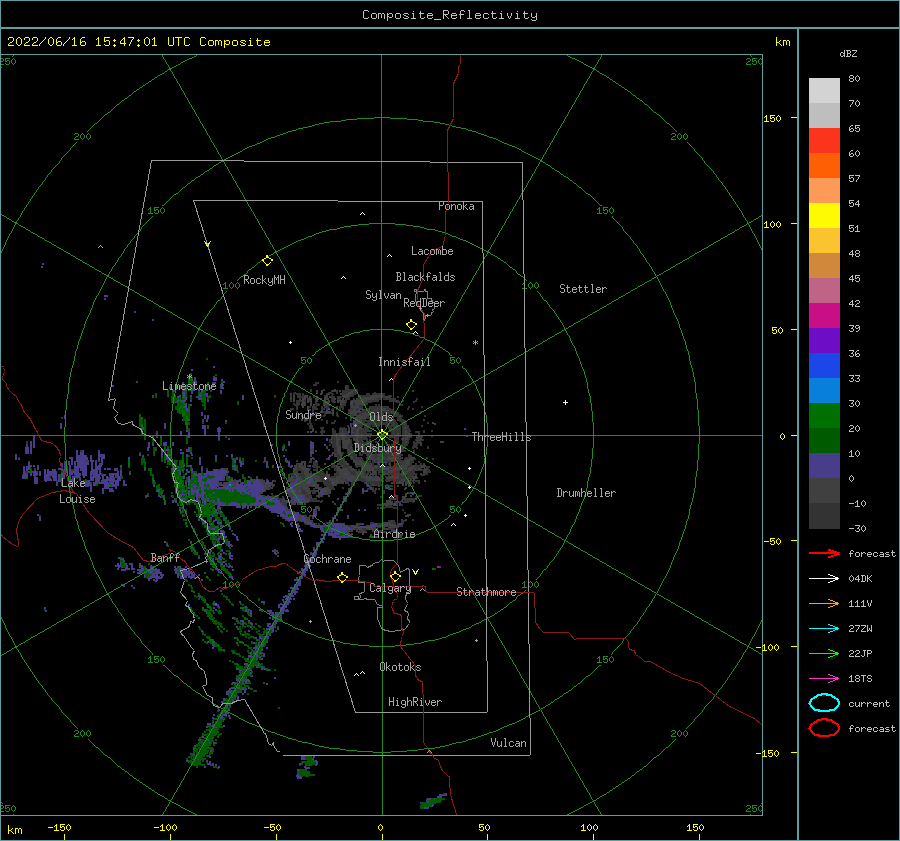The image size is (900, 841).
Task: Click the HighRiver label
Action: point(415,702)
